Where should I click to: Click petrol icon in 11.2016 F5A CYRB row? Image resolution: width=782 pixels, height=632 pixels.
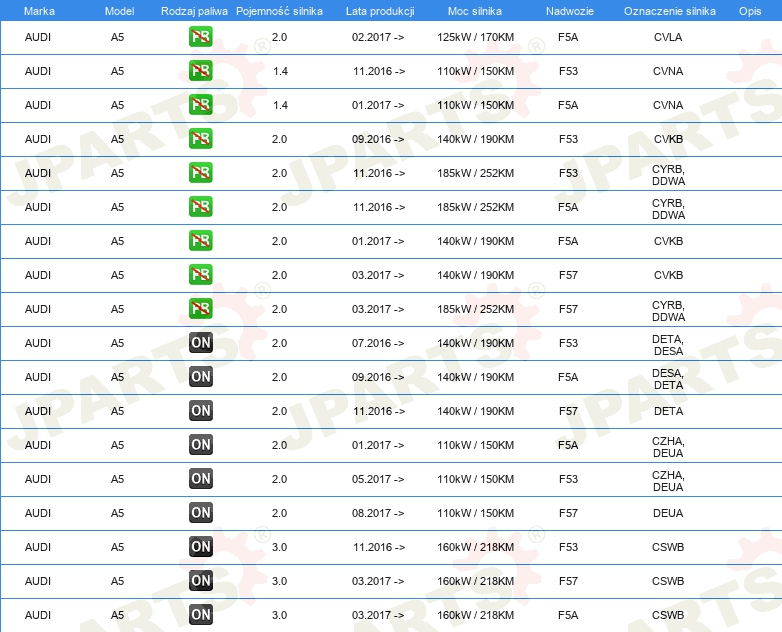pos(200,207)
